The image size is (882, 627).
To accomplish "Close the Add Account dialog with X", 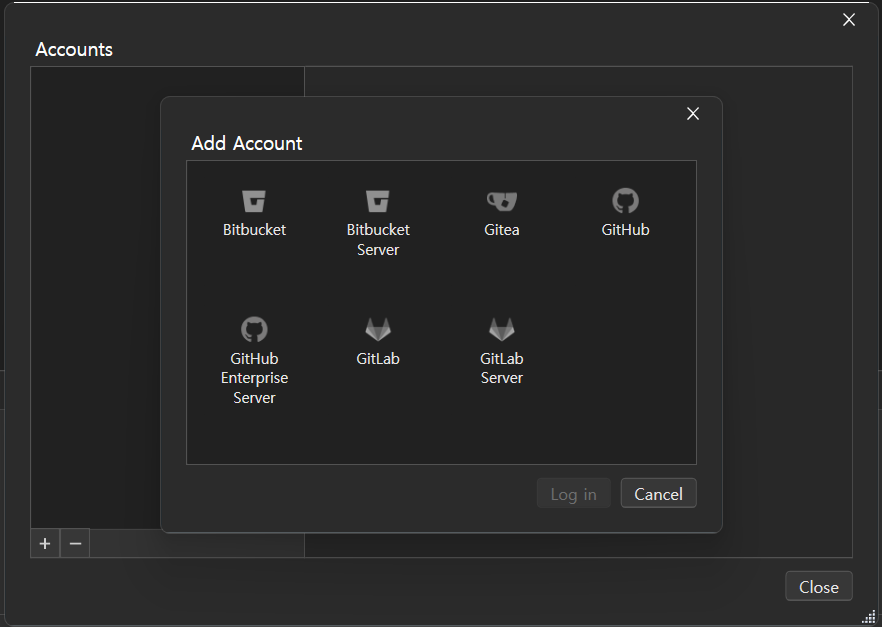I will (693, 114).
